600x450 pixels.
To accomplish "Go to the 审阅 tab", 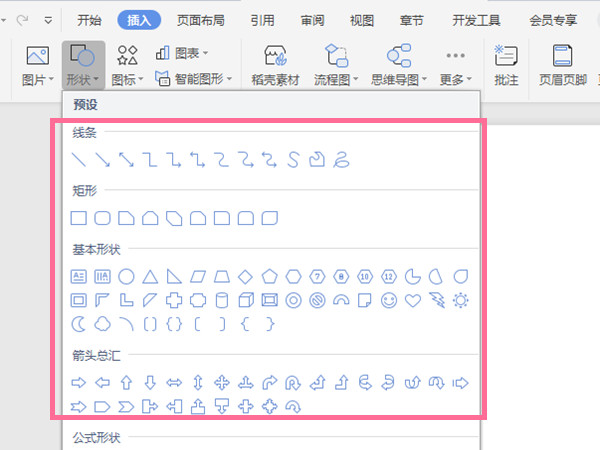I will pos(312,20).
